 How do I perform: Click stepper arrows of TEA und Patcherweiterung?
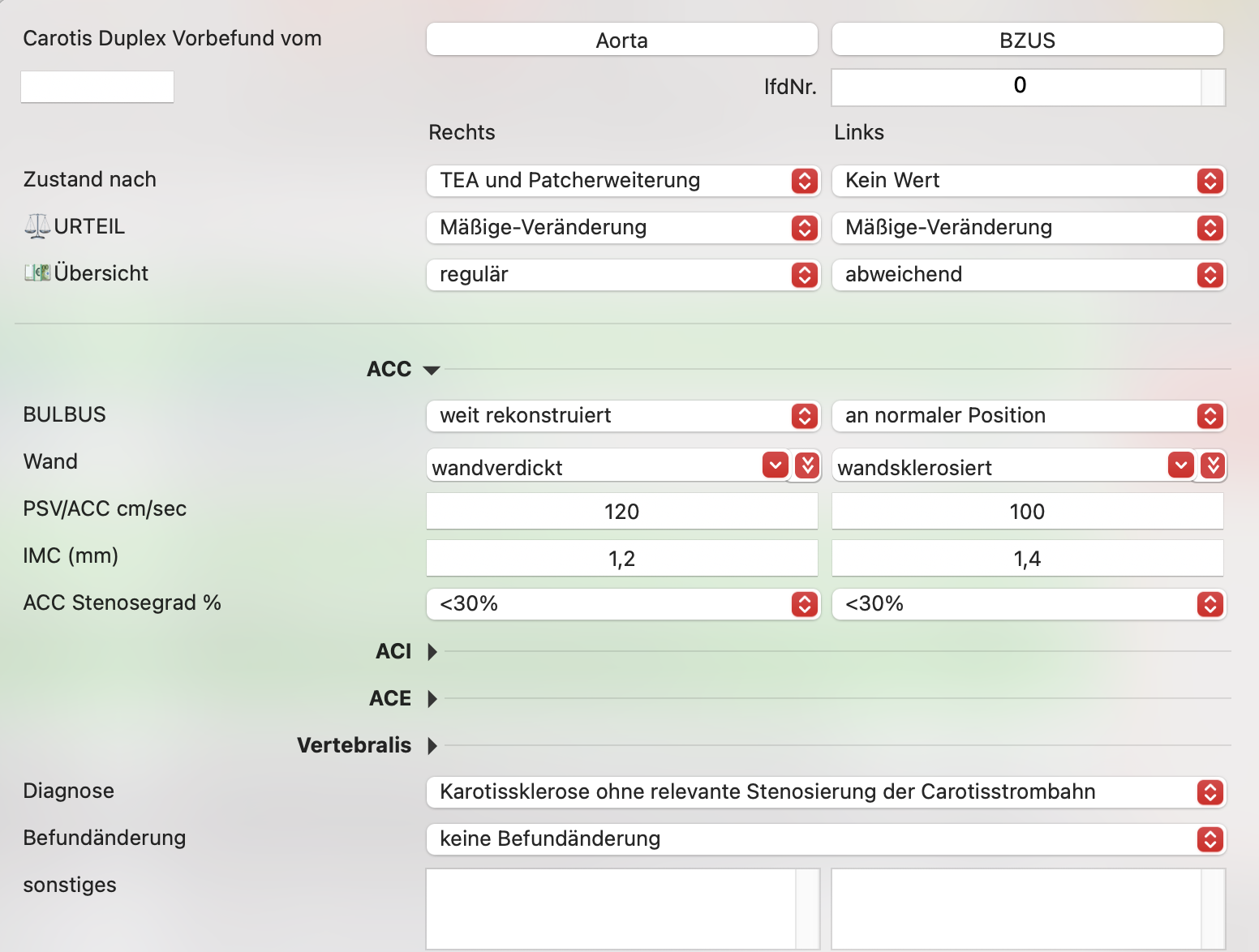coord(804,181)
